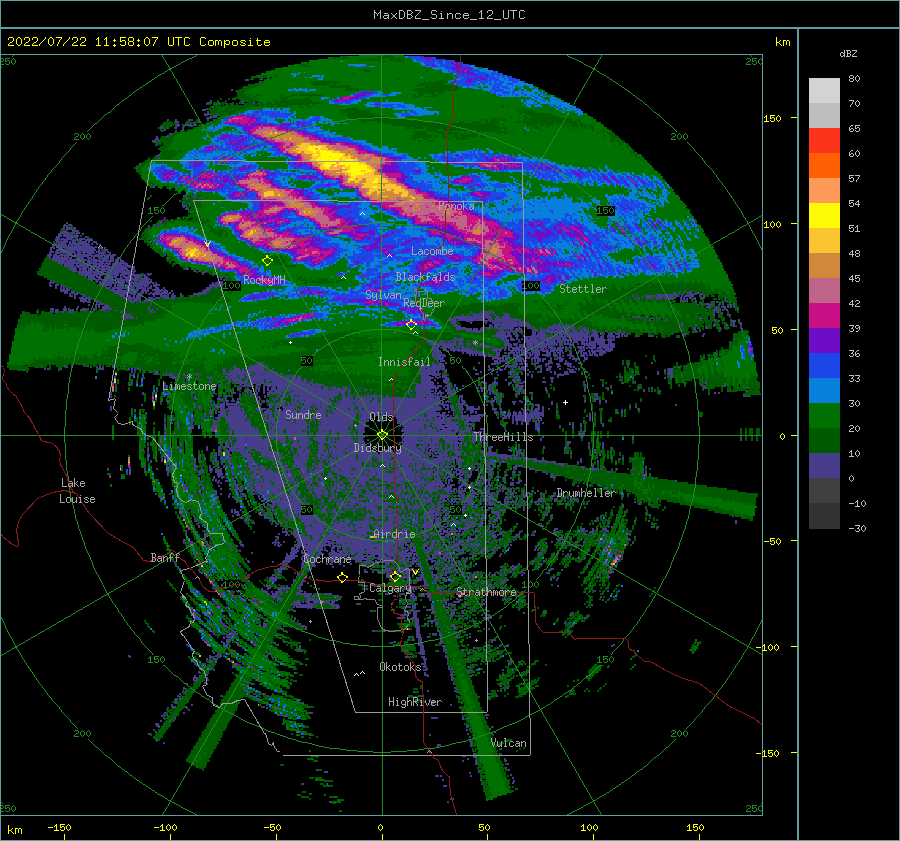Image resolution: width=900 pixels, height=841 pixels.
Task: Click the Okotoks city label
Action: pyautogui.click(x=400, y=667)
